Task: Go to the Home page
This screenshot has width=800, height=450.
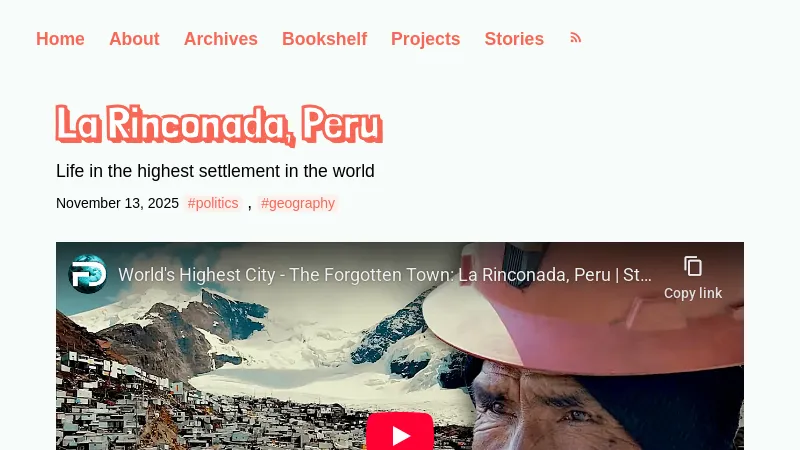Action: 60,39
